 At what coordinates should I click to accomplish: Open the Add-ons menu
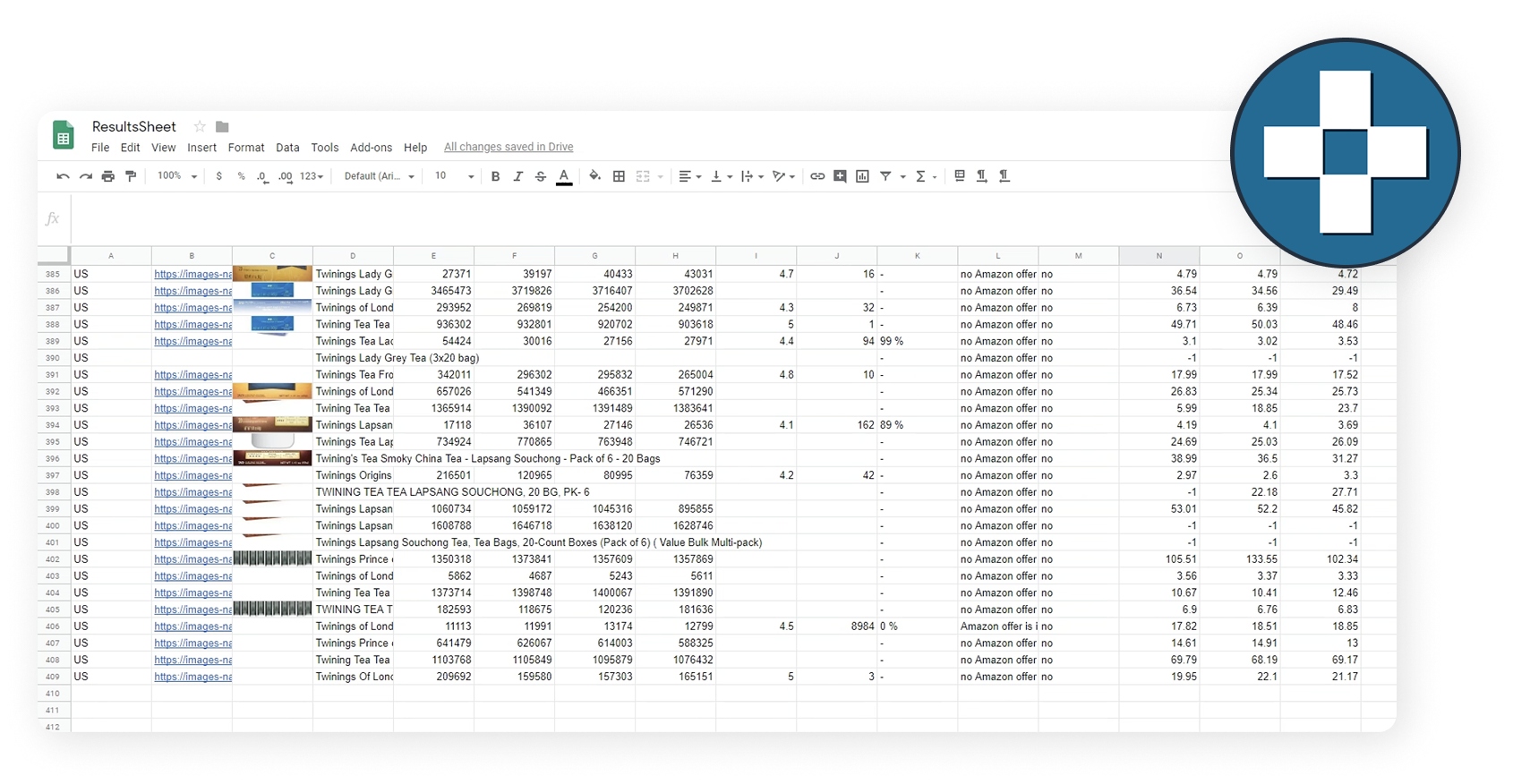coord(371,148)
